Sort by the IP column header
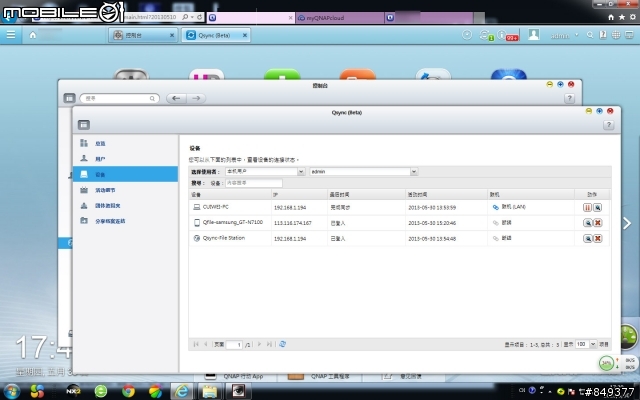Image resolution: width=640 pixels, height=400 pixels. [x=299, y=194]
